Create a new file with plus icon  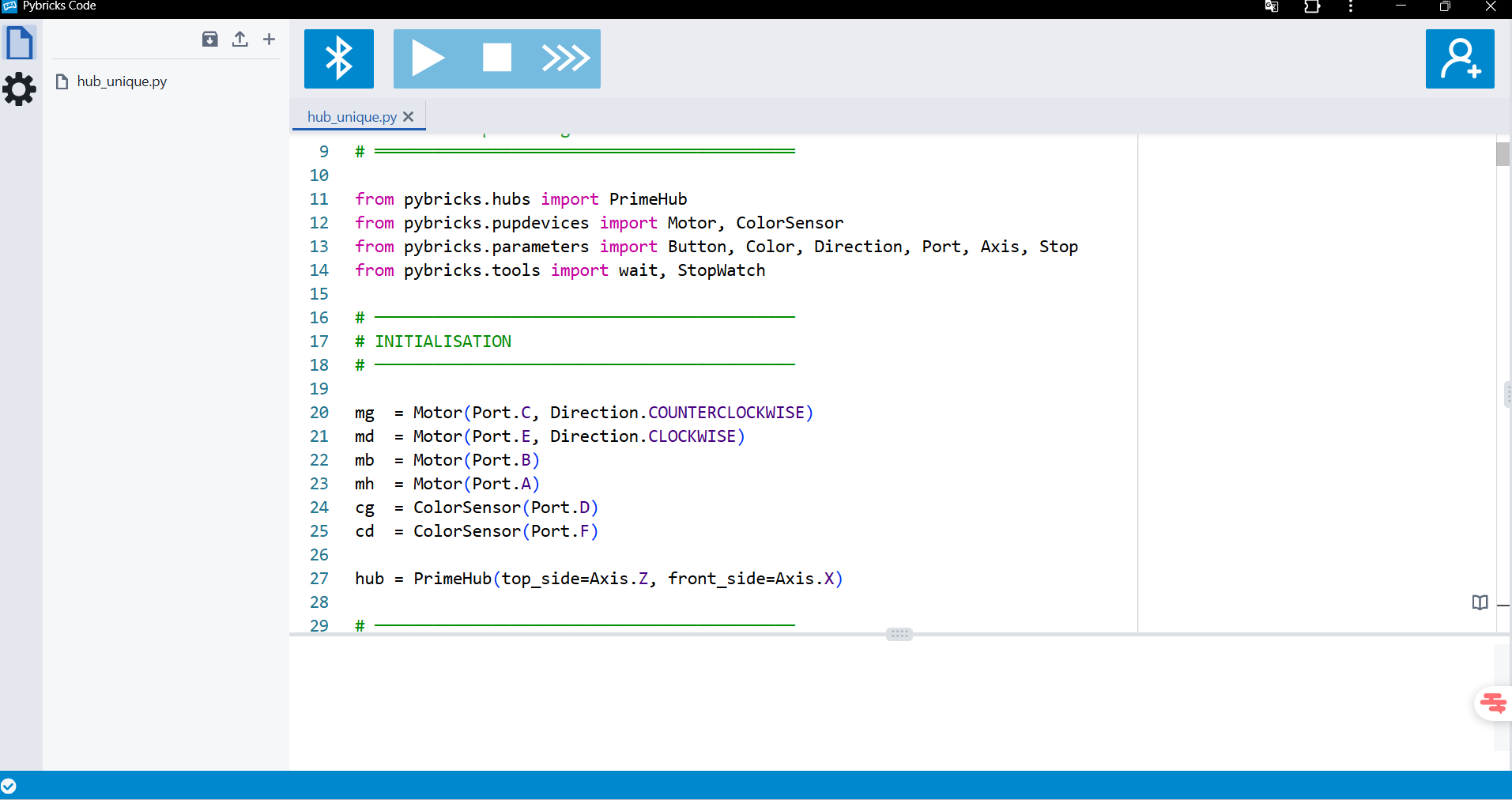pos(269,39)
